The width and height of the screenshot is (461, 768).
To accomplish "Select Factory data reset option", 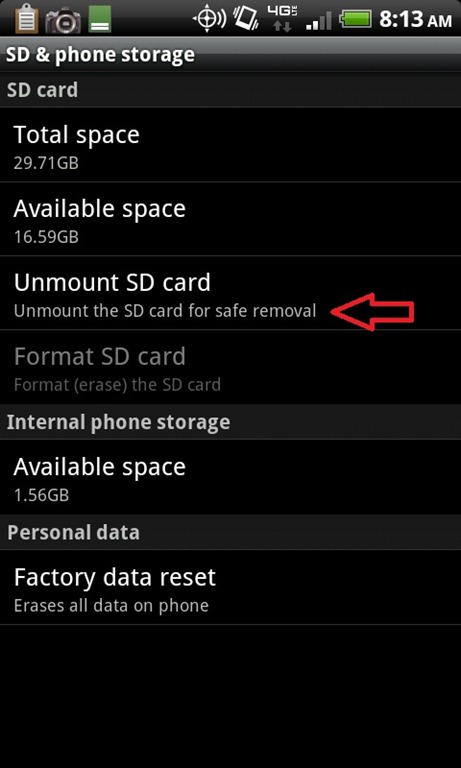I will tap(230, 587).
